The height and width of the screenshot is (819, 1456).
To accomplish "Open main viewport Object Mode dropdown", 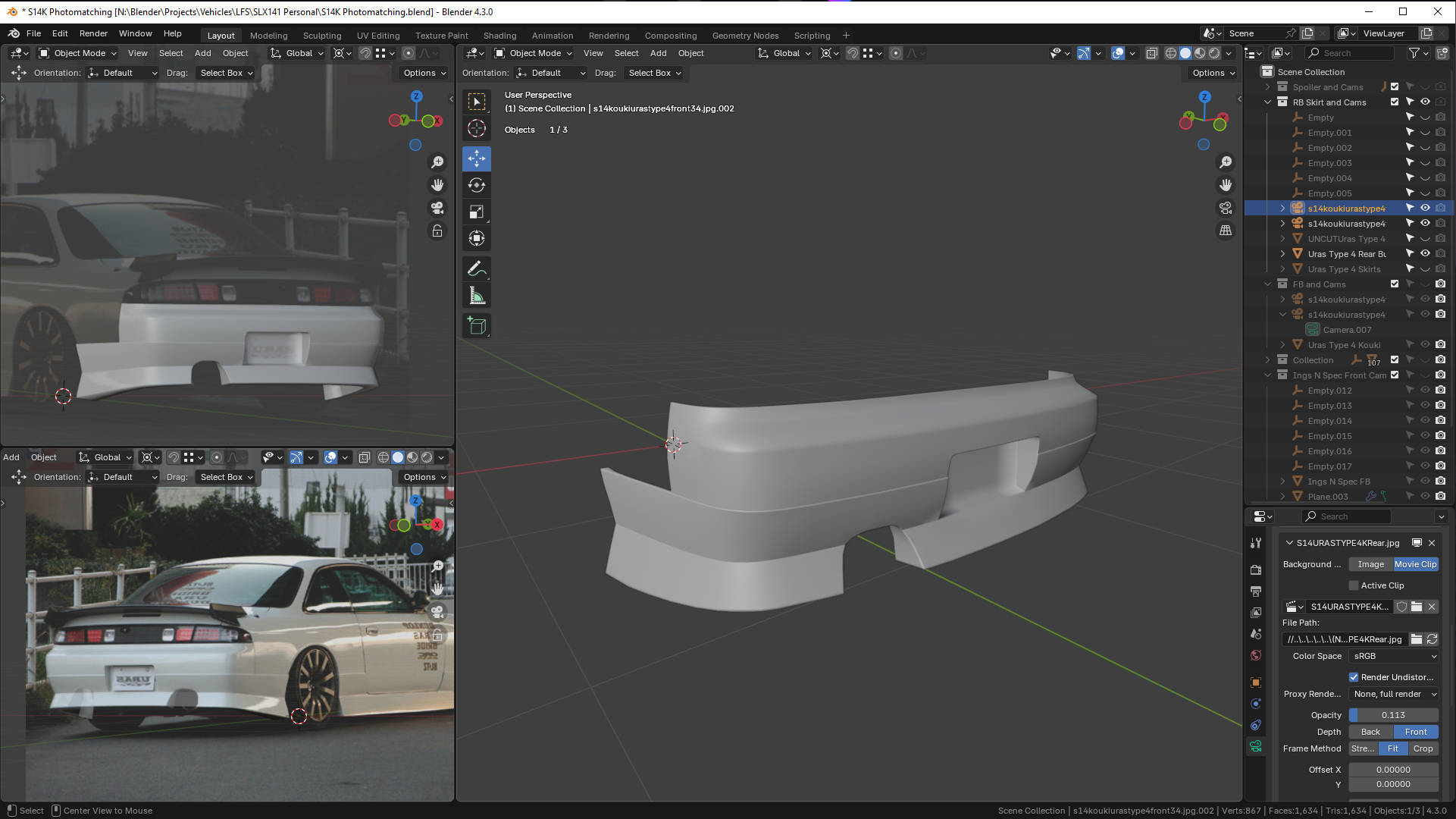I will point(533,53).
